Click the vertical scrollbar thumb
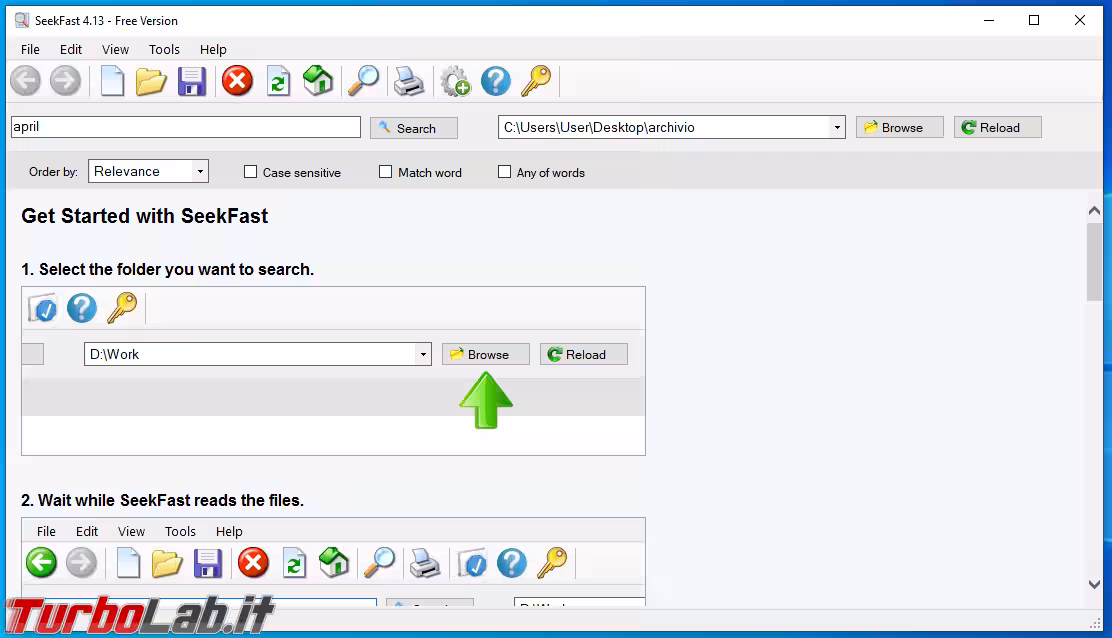Screen dimensions: 1112x638 [x=1094, y=262]
